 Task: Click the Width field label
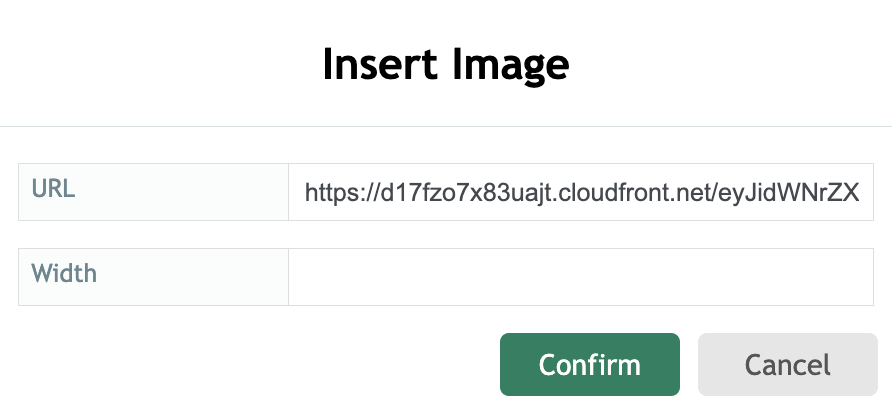coord(64,273)
